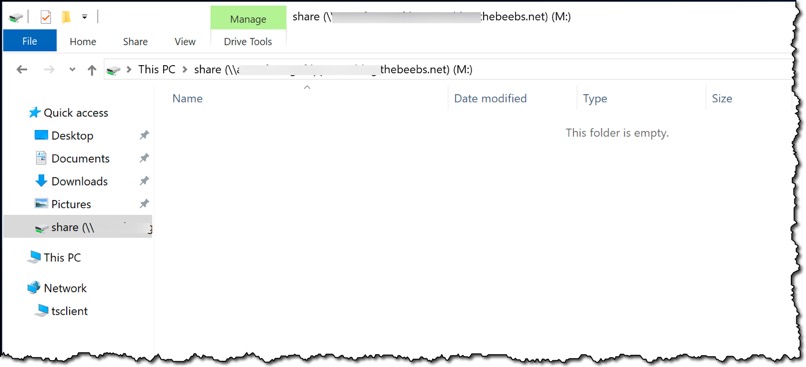
Task: Switch to the Home ribbon tab
Action: [83, 42]
